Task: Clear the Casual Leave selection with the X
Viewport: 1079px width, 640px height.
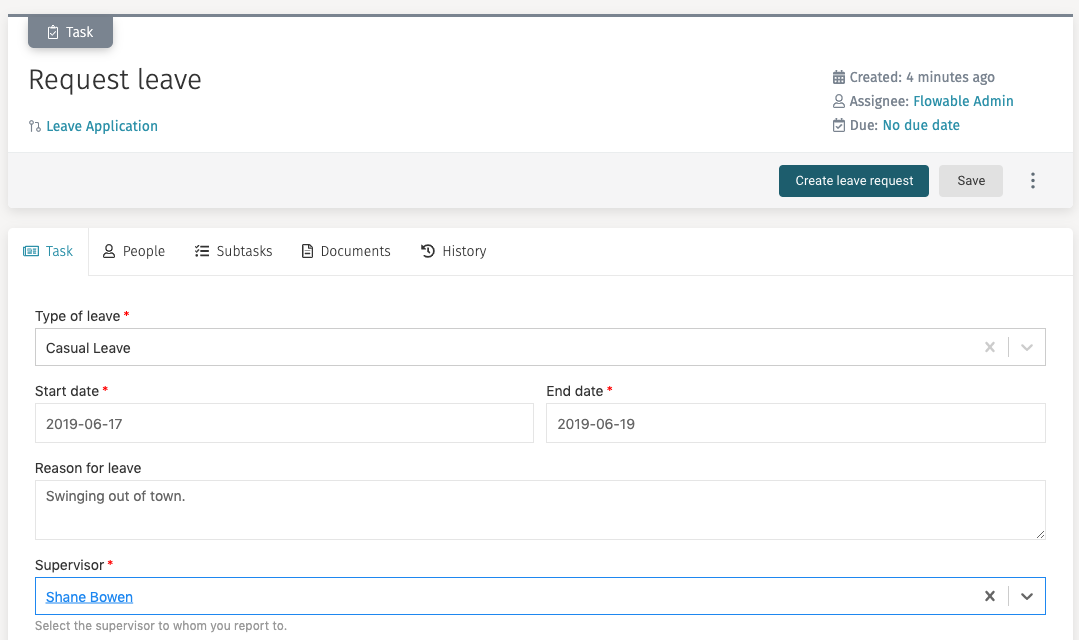Action: tap(989, 347)
